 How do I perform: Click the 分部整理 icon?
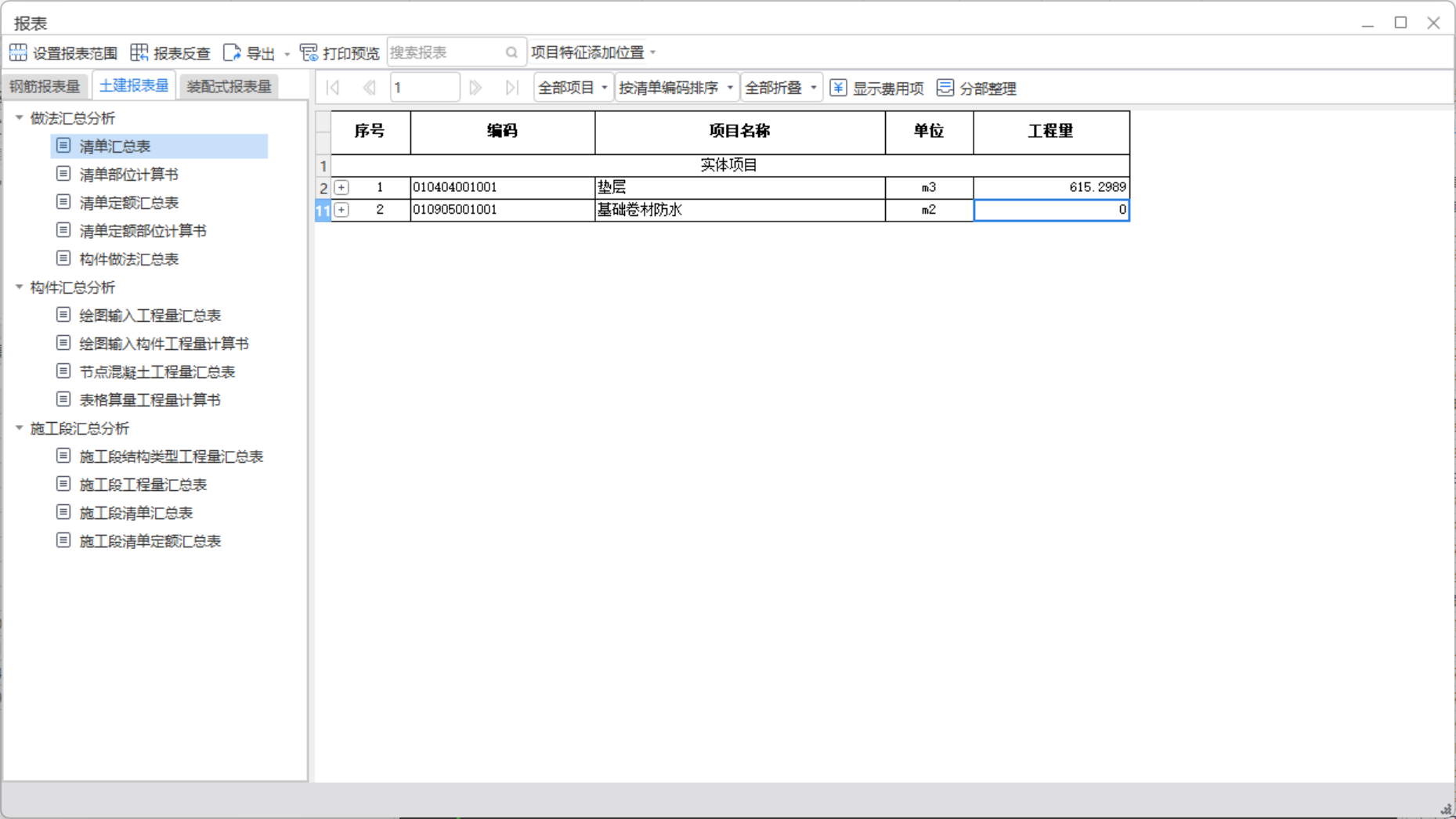point(945,88)
